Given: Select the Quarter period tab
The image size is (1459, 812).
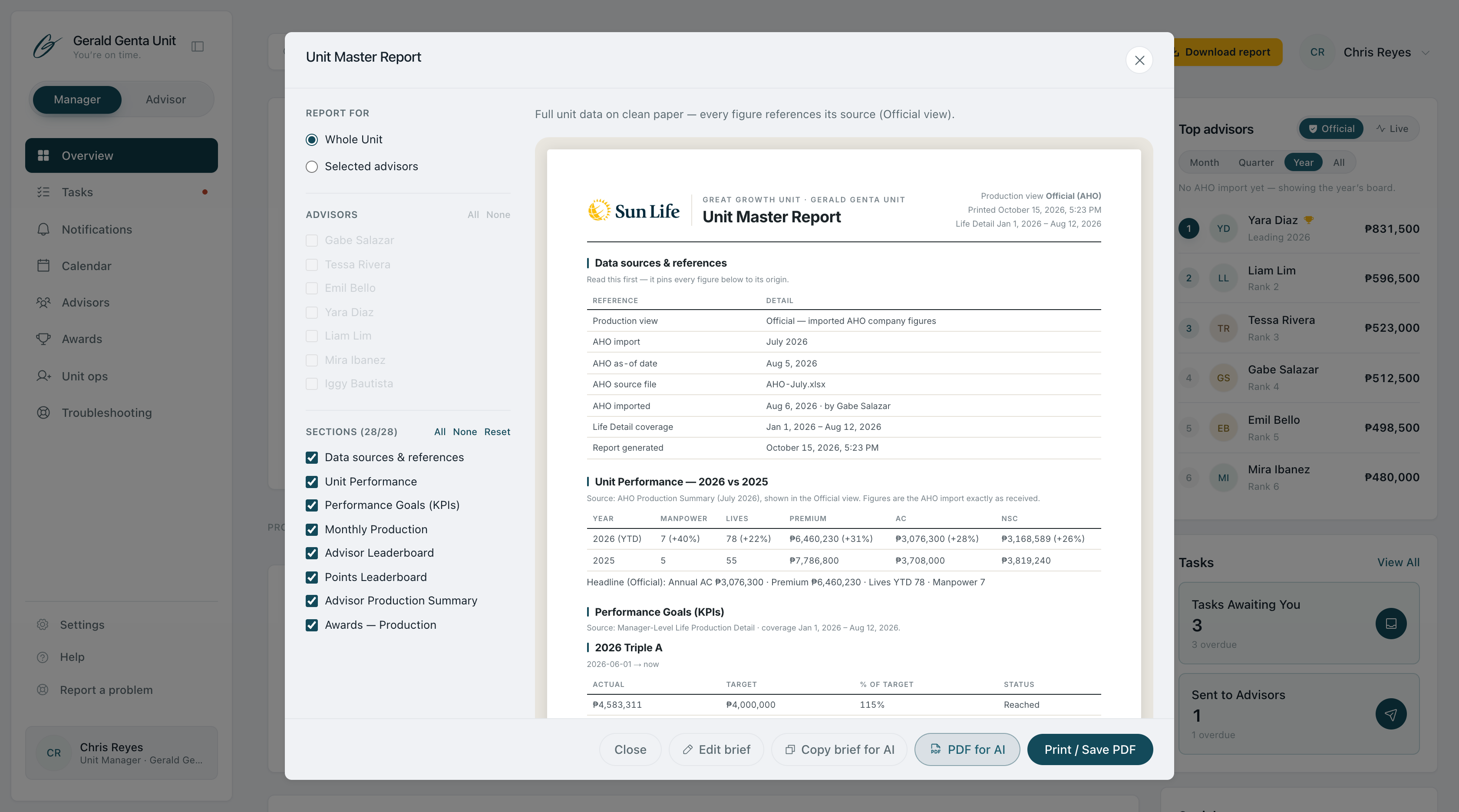Looking at the screenshot, I should click(x=1256, y=162).
